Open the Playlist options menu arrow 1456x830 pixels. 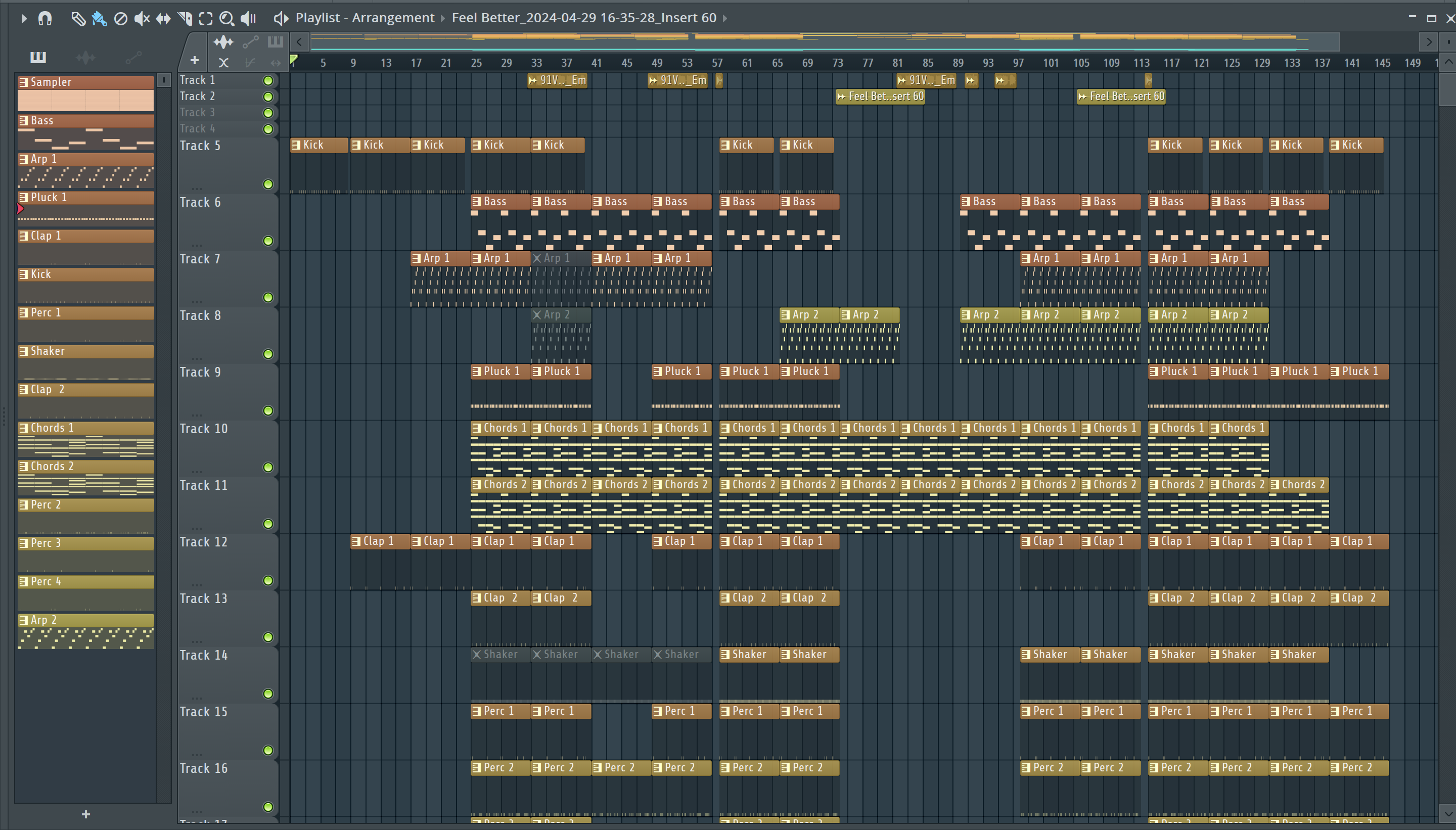click(x=24, y=19)
